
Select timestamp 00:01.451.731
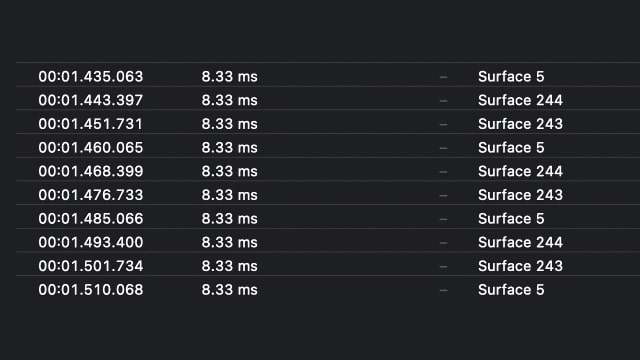91,124
